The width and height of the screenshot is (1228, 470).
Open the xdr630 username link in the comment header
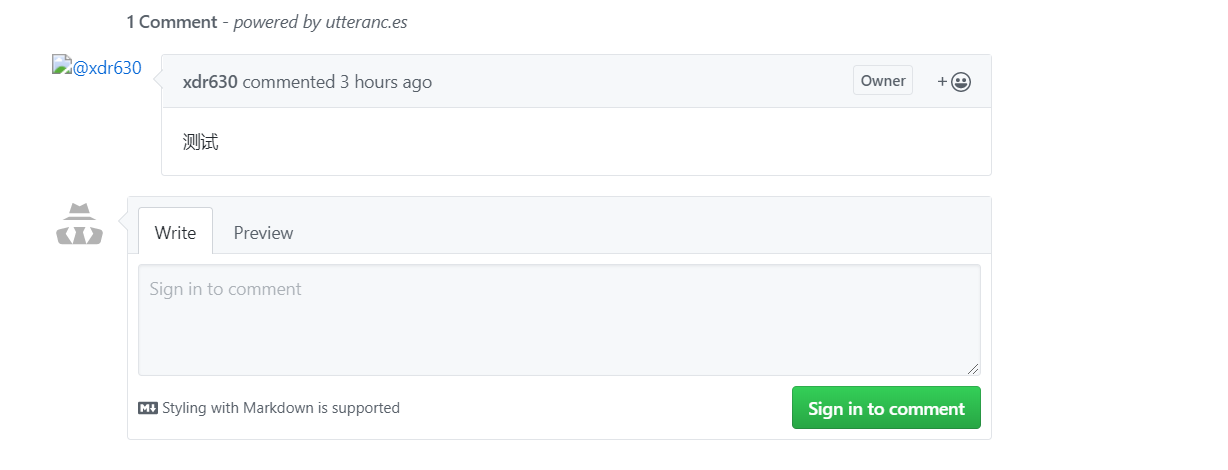[x=210, y=82]
